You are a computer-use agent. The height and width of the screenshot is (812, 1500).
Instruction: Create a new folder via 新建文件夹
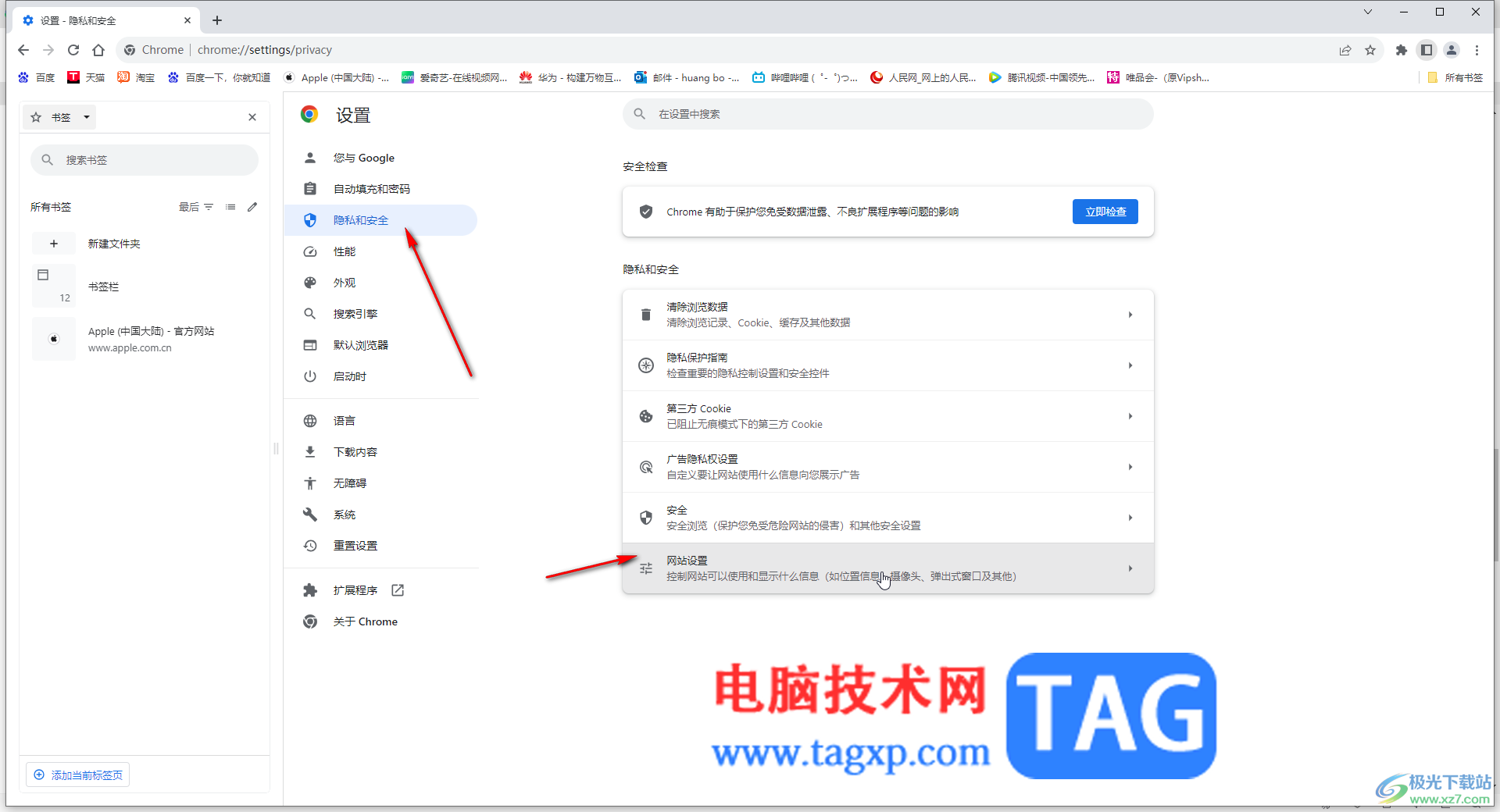coord(145,244)
